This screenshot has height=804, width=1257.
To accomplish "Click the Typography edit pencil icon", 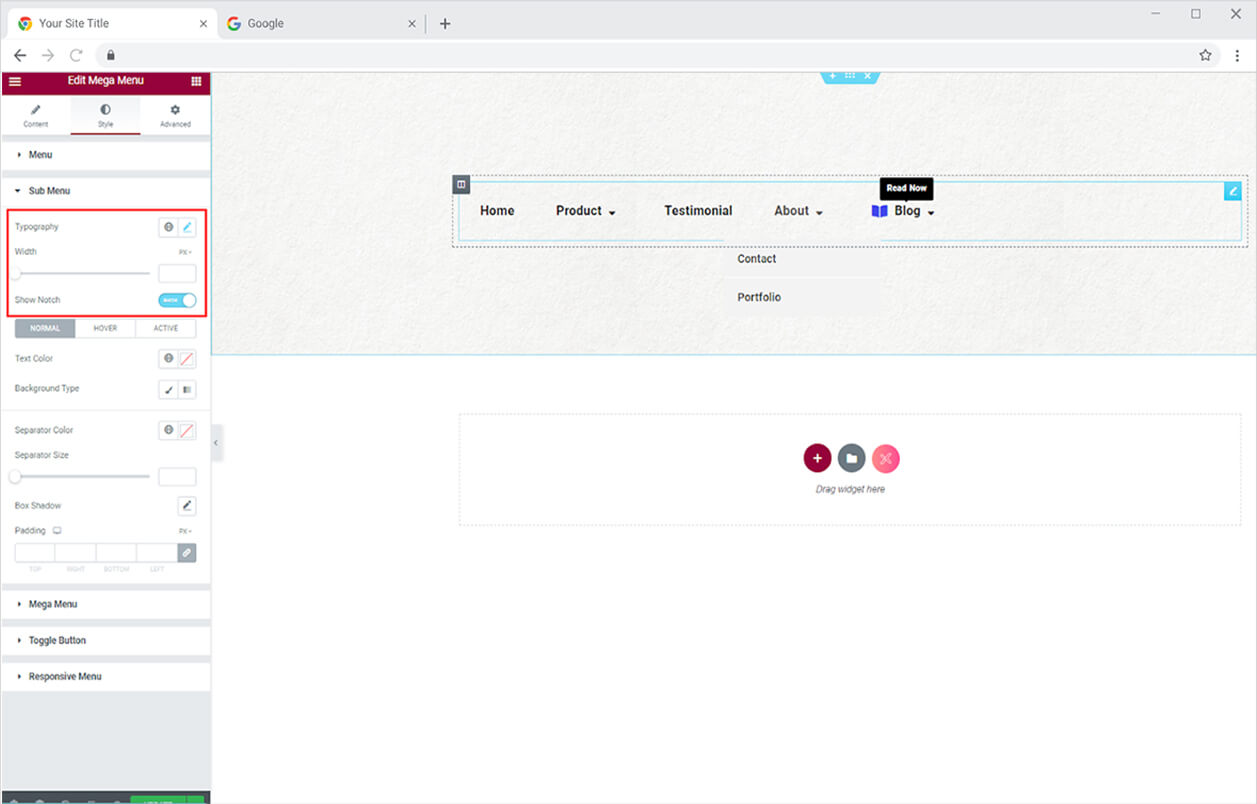I will (x=187, y=227).
